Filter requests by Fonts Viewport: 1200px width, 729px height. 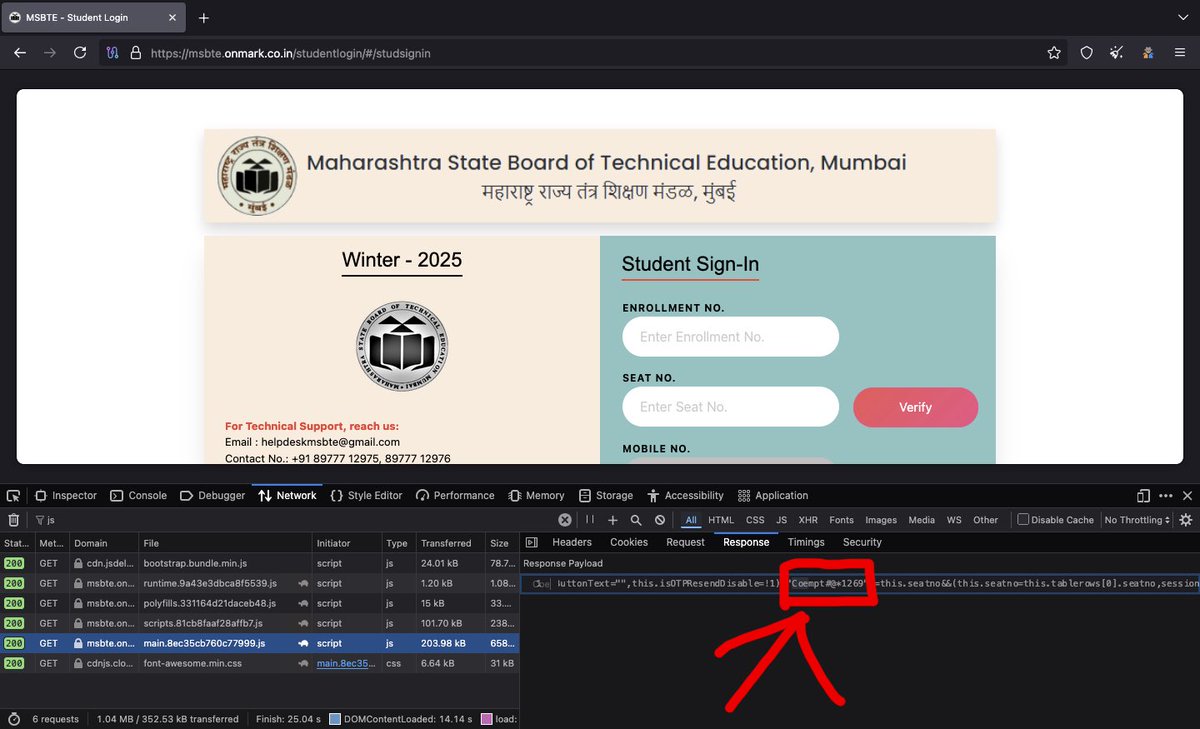point(842,520)
